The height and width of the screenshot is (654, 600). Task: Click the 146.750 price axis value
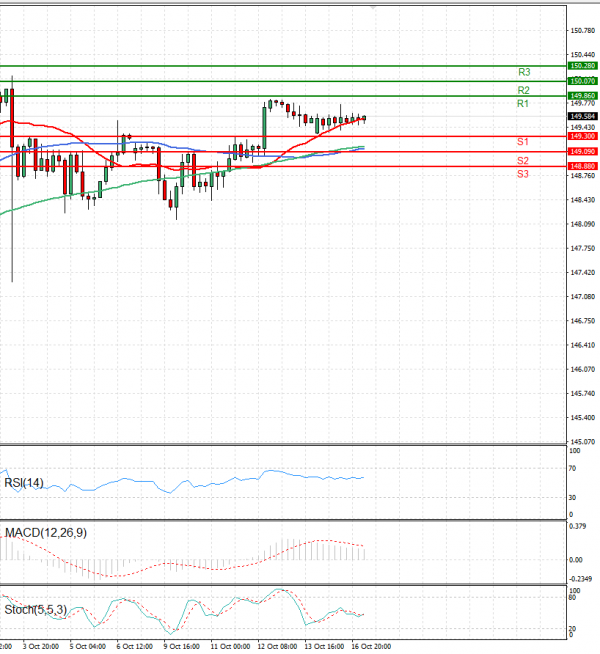(x=582, y=321)
